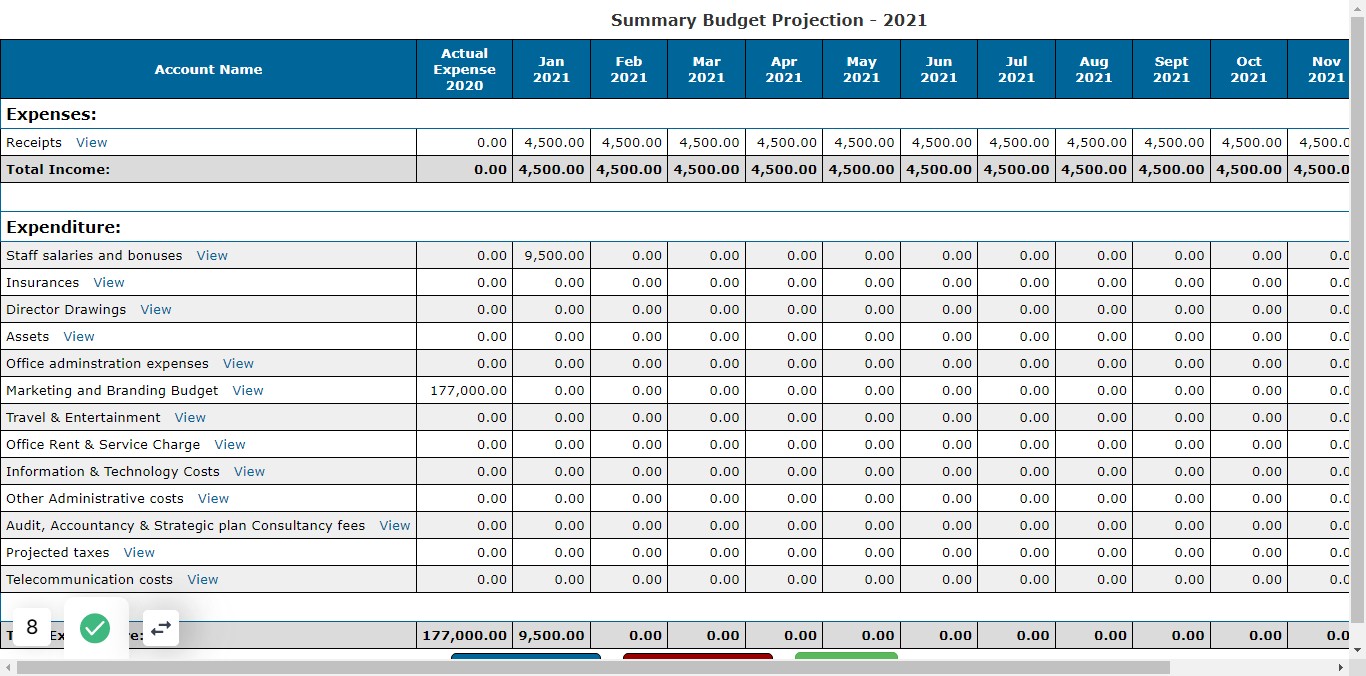This screenshot has width=1366, height=676.
Task: Click the Jul 2021 column header
Action: [x=1016, y=69]
